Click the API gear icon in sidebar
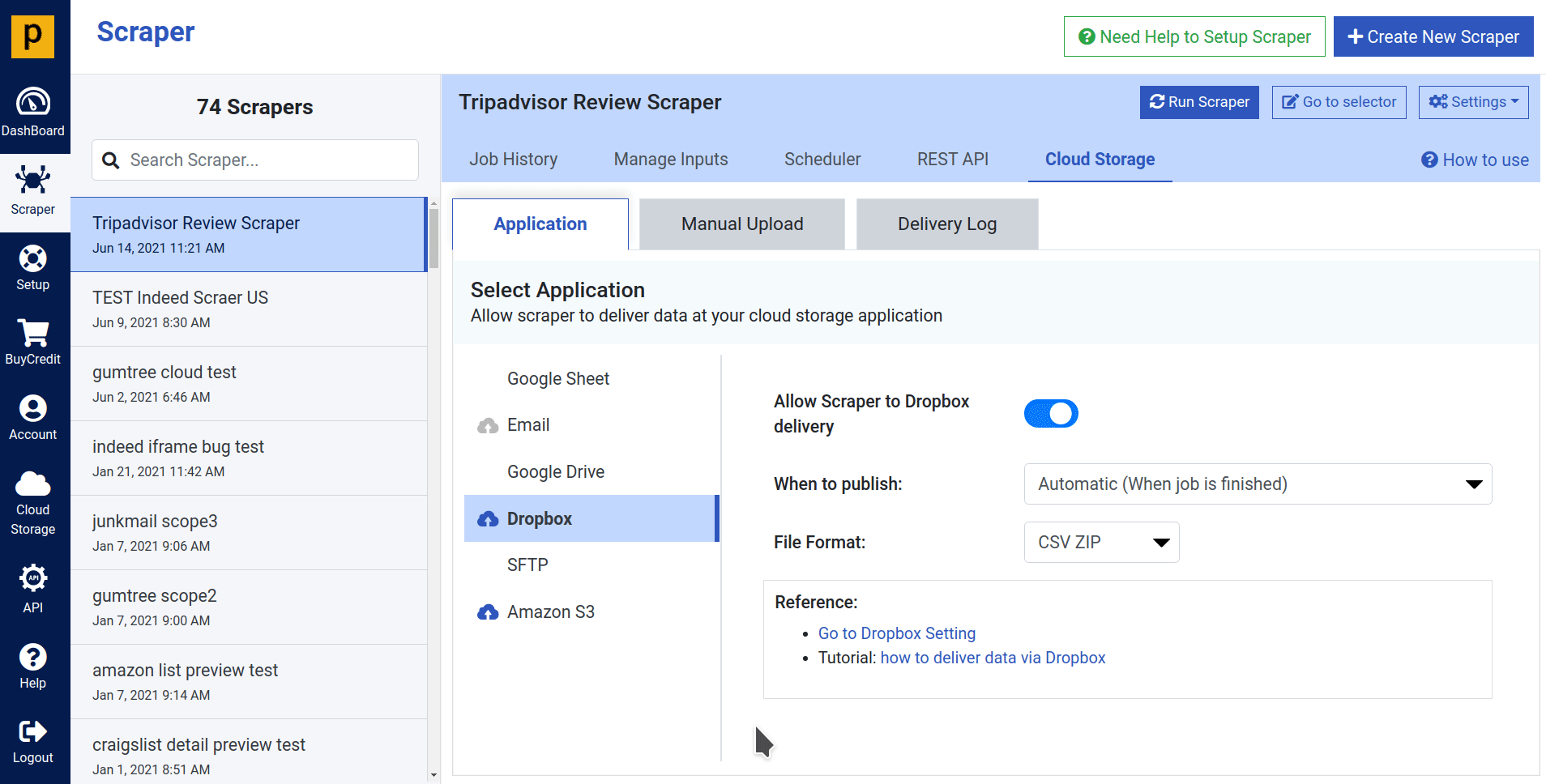Image resolution: width=1546 pixels, height=784 pixels. point(33,578)
